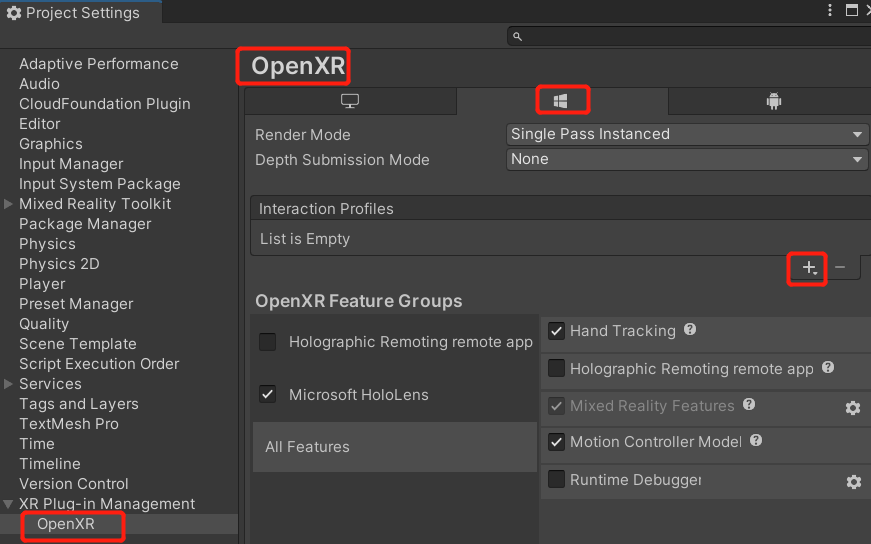Disable the Microsoft HoloLens feature group checkbox

tap(268, 394)
